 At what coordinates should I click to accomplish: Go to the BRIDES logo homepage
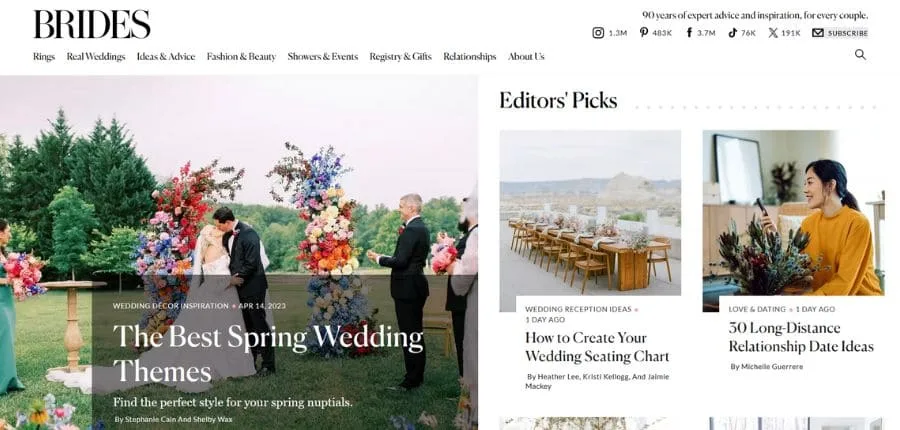click(x=92, y=24)
